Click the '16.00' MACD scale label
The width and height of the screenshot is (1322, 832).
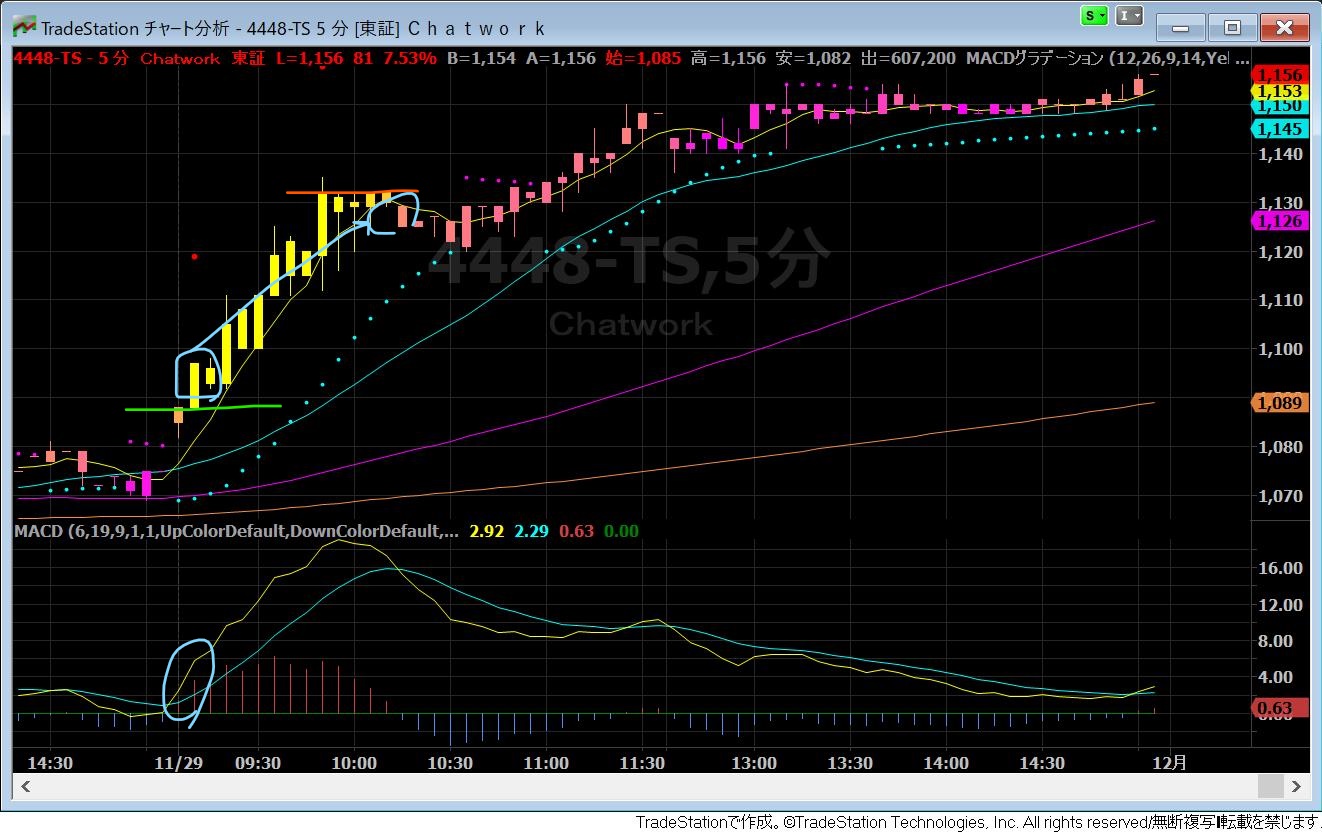(1281, 568)
